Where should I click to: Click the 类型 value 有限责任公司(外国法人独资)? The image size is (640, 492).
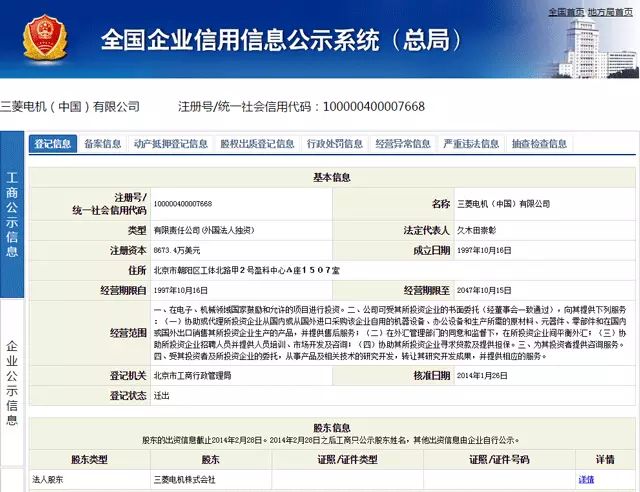tap(204, 230)
